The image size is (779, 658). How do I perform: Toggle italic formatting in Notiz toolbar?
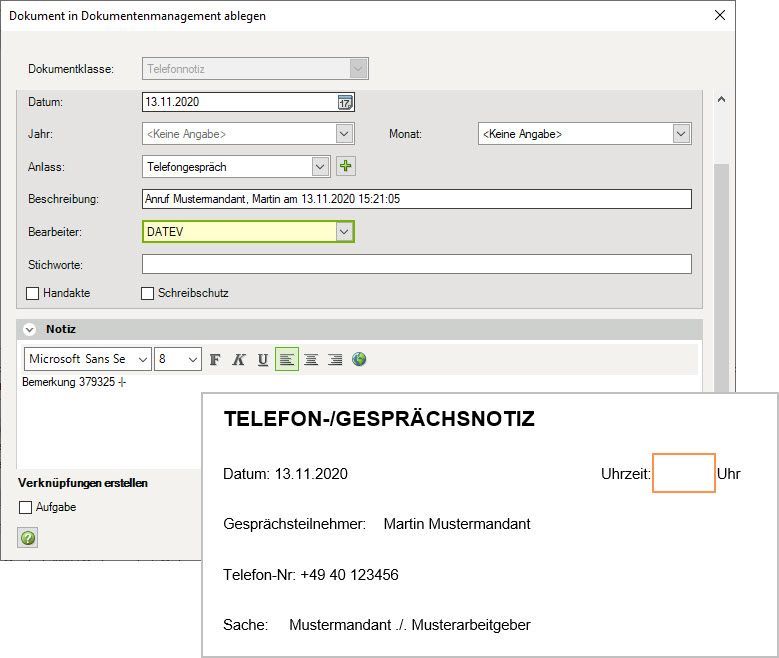pos(239,360)
